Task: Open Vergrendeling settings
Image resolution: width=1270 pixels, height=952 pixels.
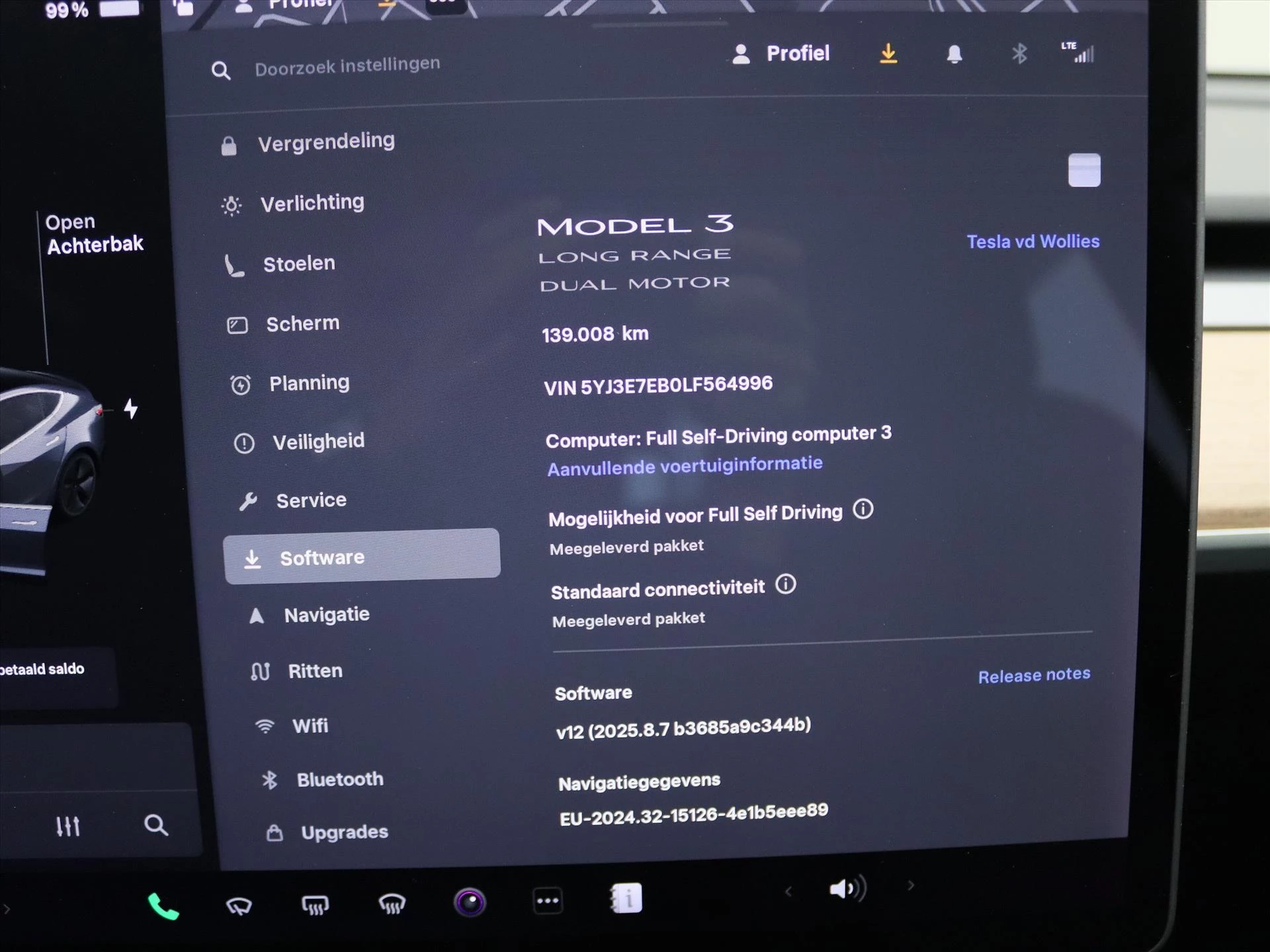Action: point(308,143)
